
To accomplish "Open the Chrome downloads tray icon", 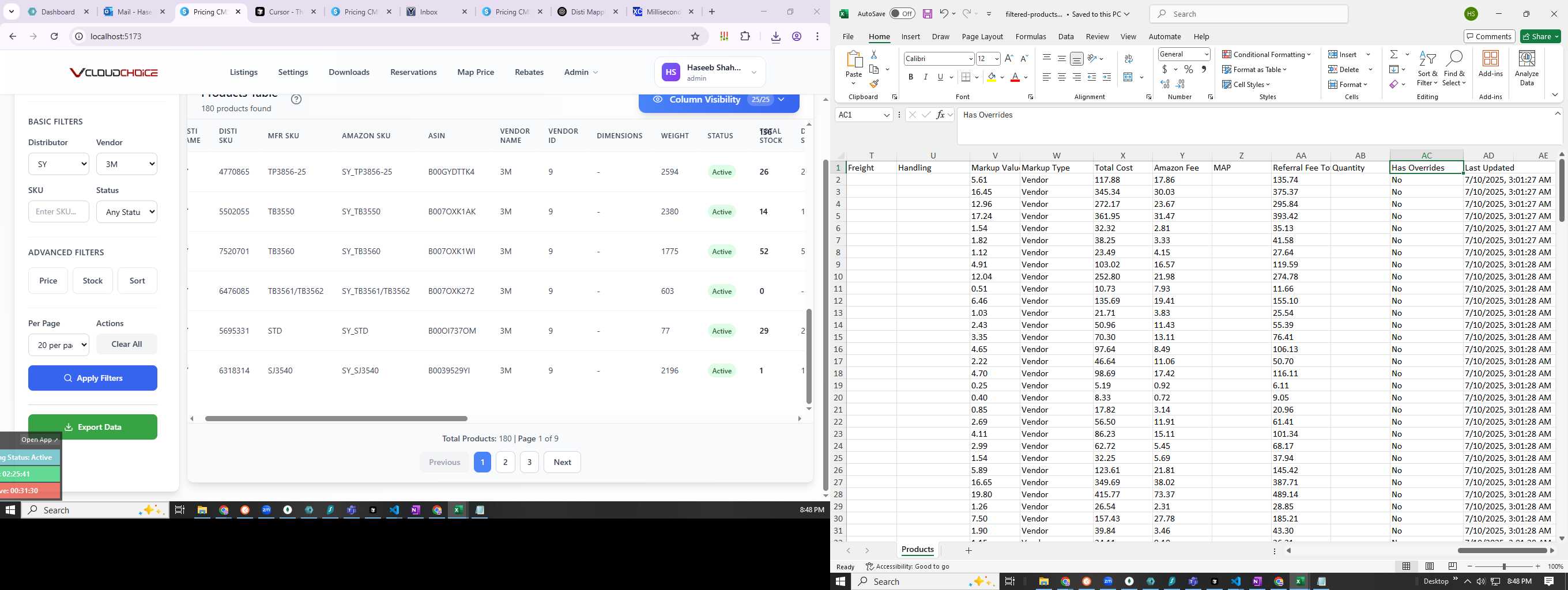I will point(775,36).
